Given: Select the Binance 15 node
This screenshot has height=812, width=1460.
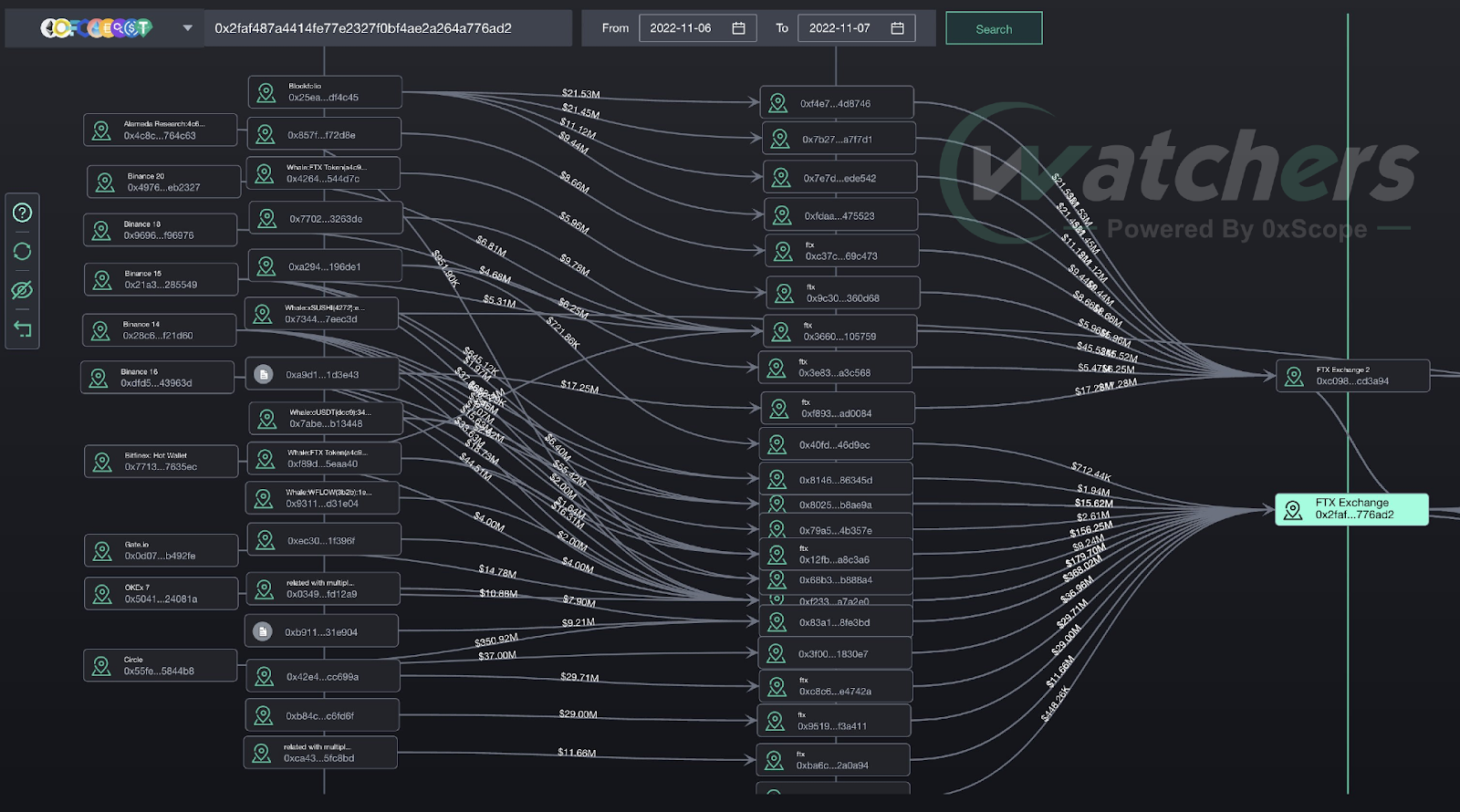Looking at the screenshot, I should pyautogui.click(x=162, y=279).
